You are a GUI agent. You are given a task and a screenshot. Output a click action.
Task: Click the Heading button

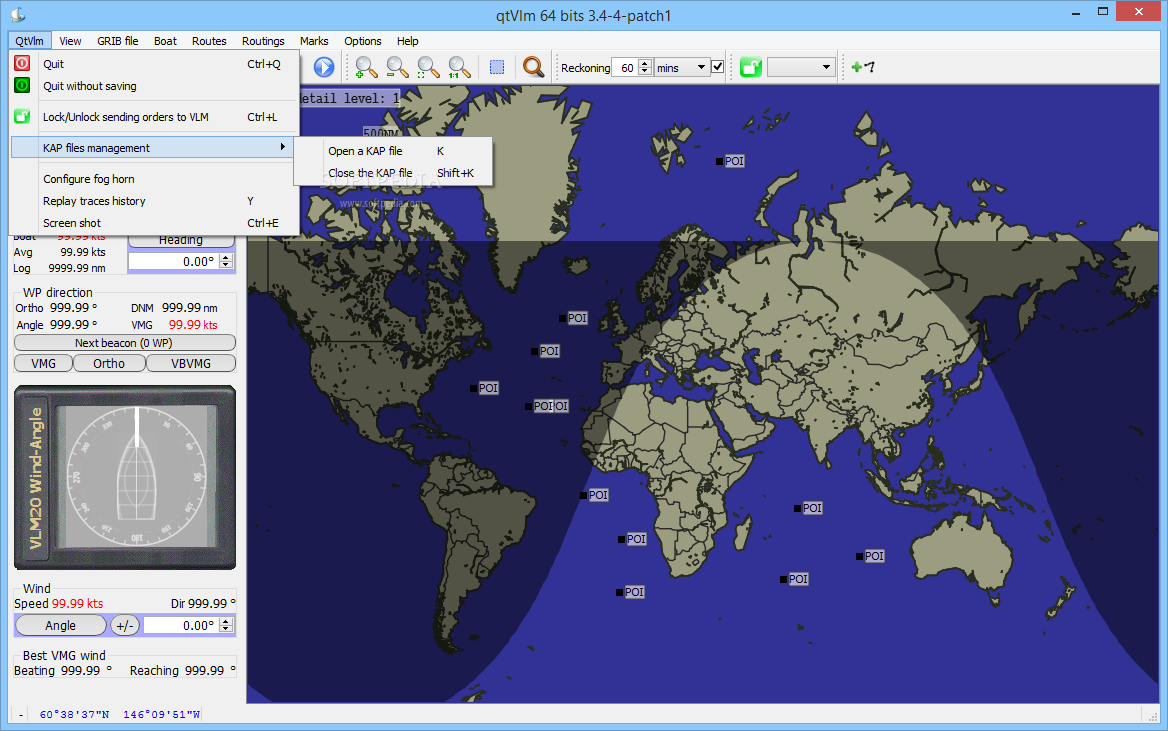[x=181, y=240]
